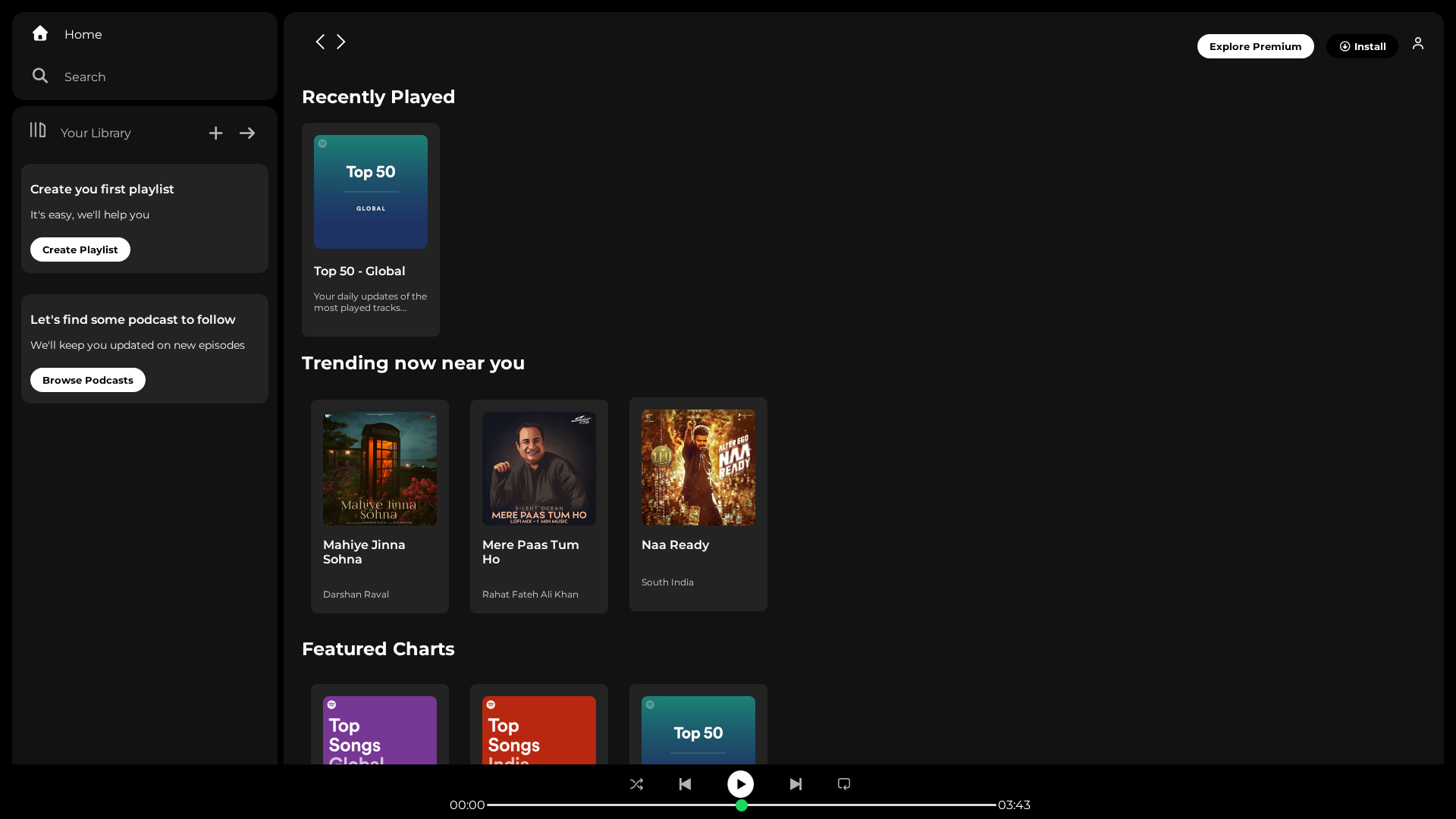Image resolution: width=1456 pixels, height=819 pixels.
Task: Go back with the left chevron
Action: click(x=320, y=42)
